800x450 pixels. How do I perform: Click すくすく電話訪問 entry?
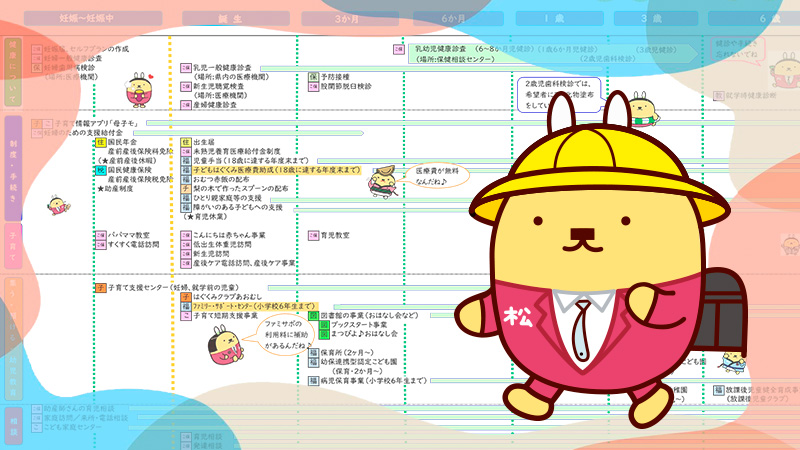pyautogui.click(x=133, y=244)
